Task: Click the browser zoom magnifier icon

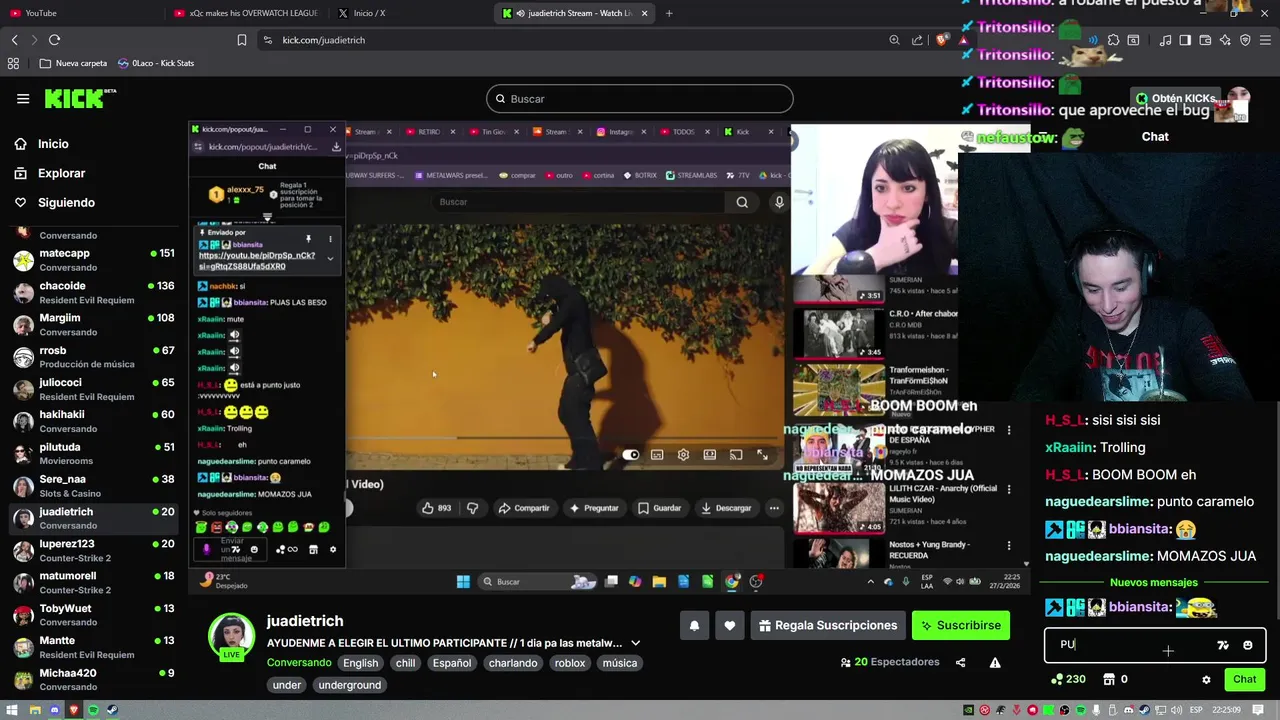Action: [894, 40]
